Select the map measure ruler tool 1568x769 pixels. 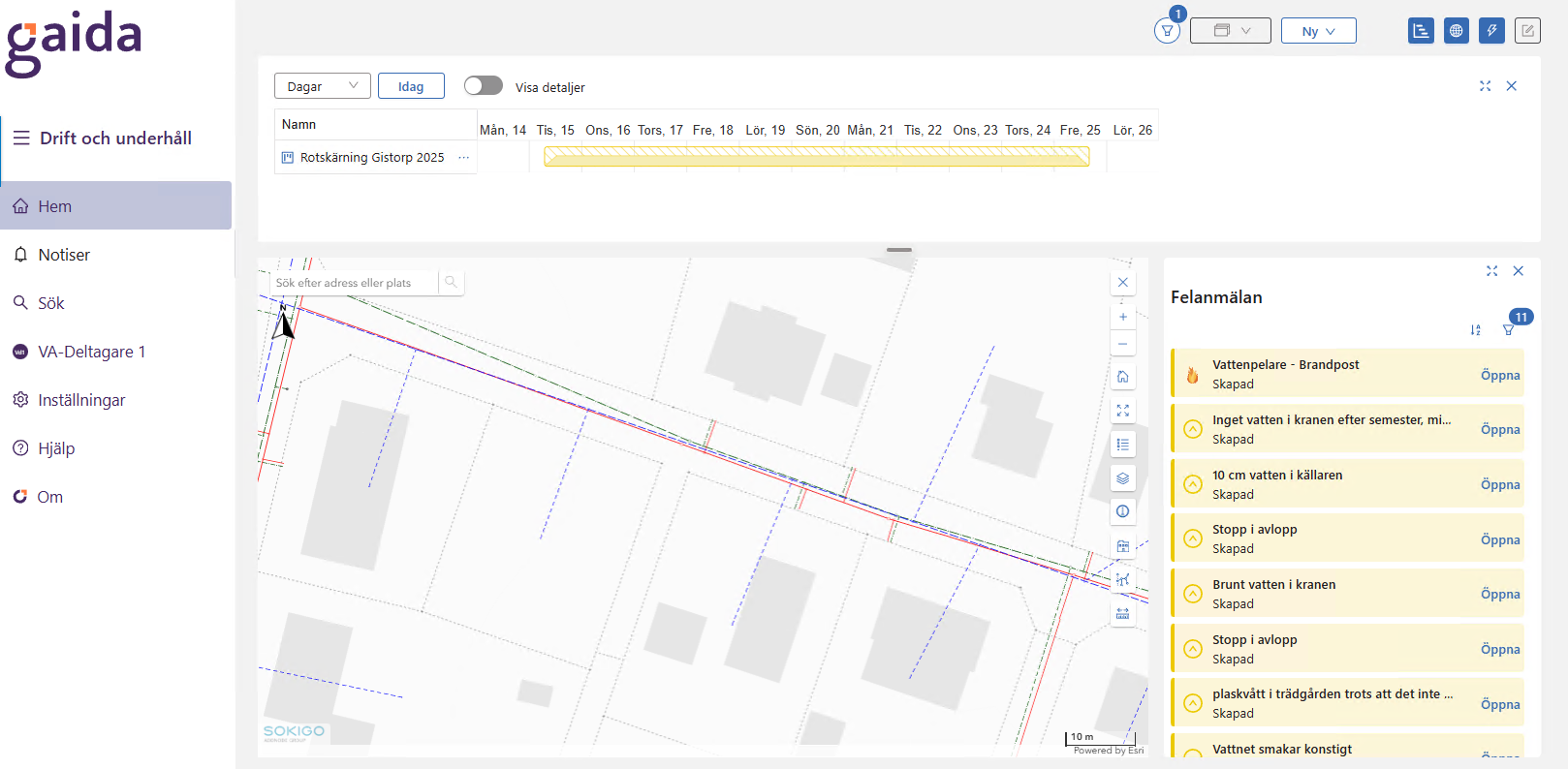[x=1122, y=614]
